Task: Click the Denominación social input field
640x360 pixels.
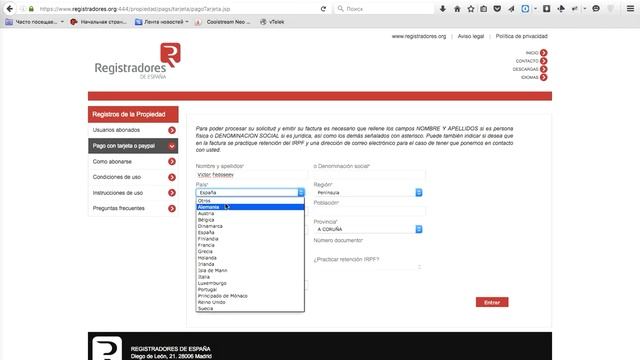Action: (x=369, y=175)
